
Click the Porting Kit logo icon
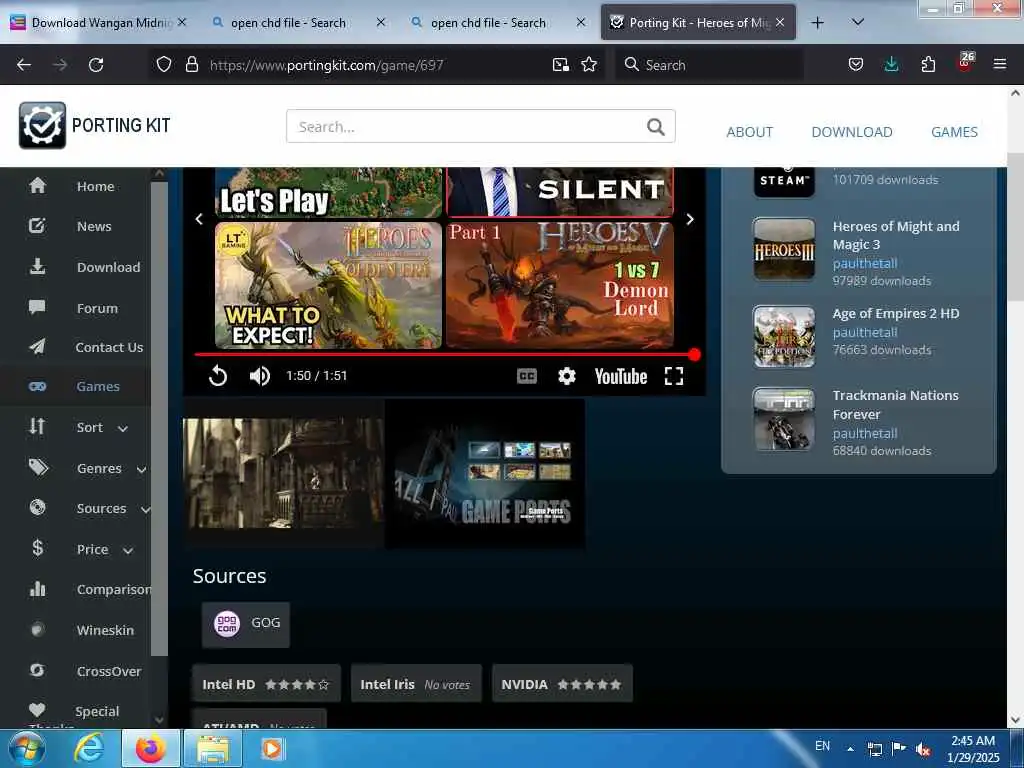(x=42, y=125)
